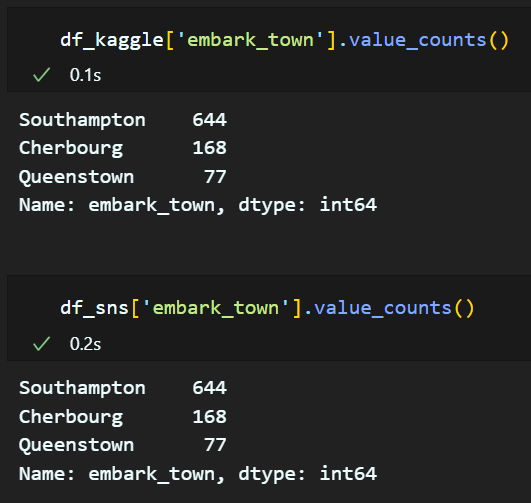The width and height of the screenshot is (531, 503).
Task: Click the 0.2s execution time label
Action: click(x=85, y=344)
